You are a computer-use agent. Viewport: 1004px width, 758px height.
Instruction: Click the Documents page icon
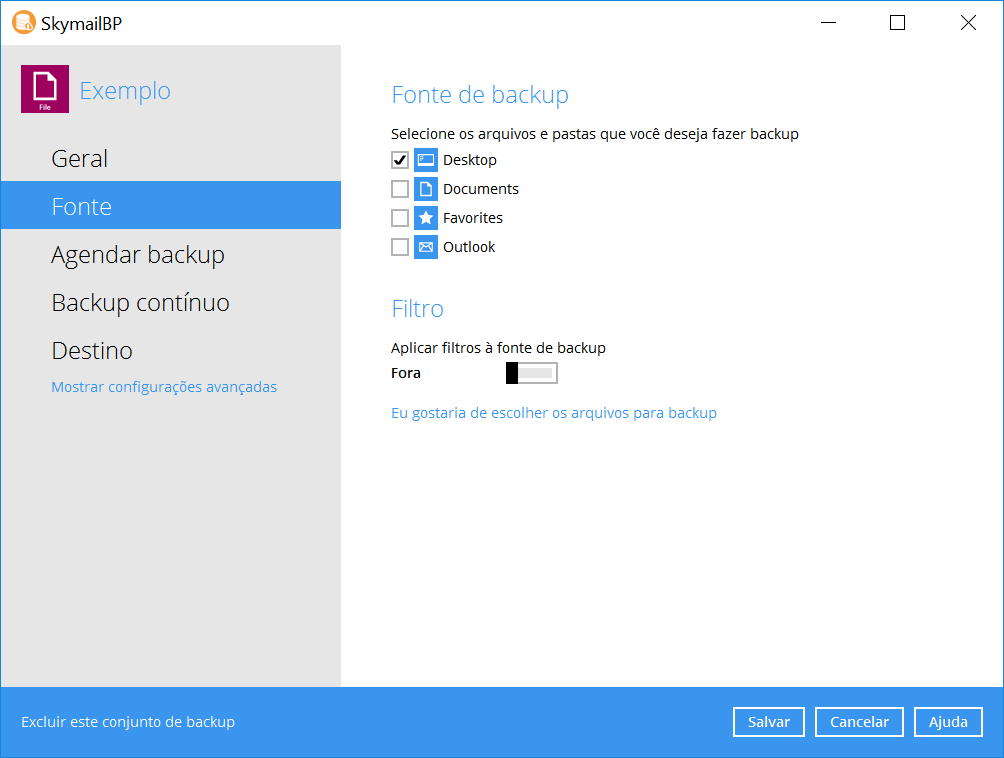click(426, 189)
